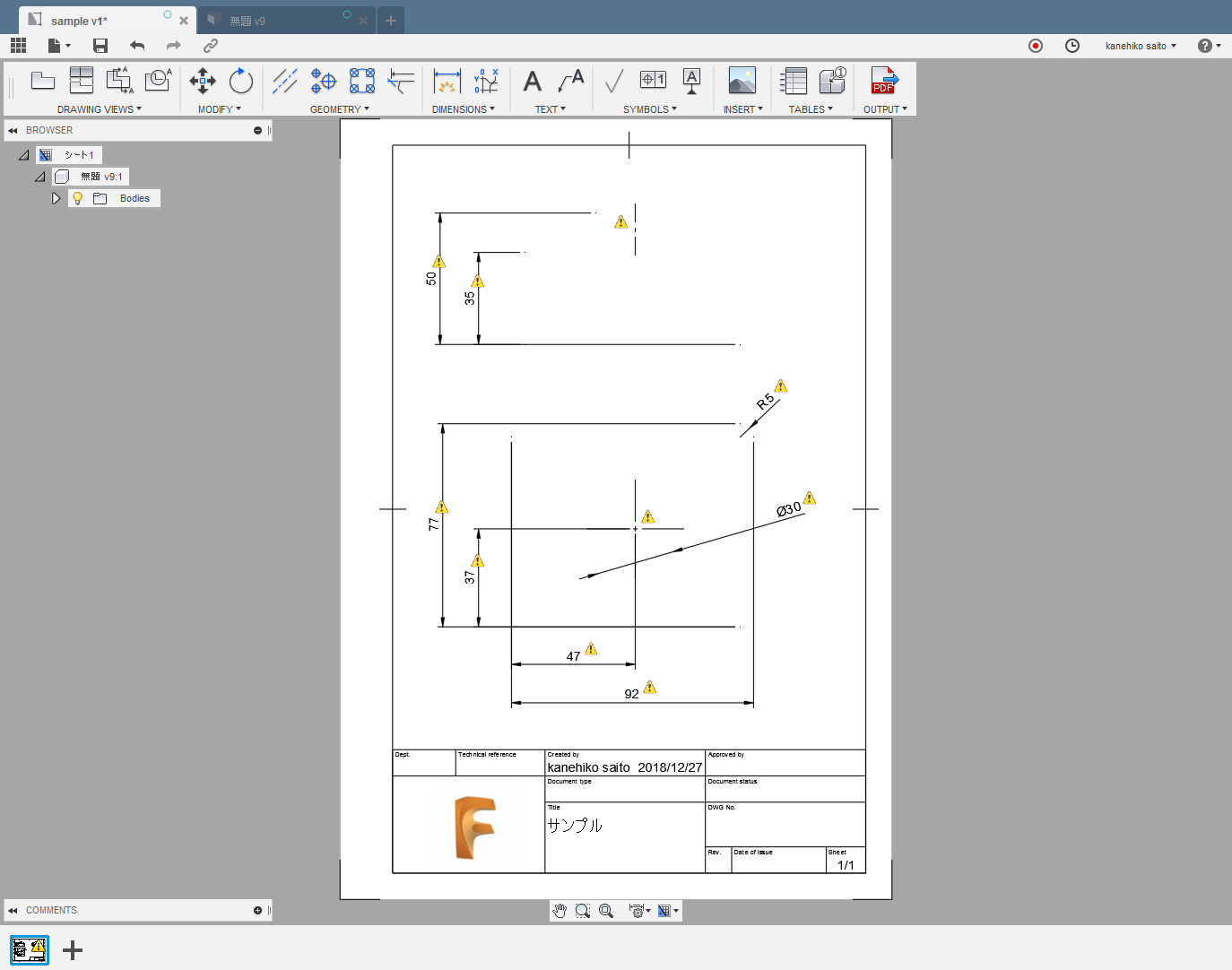
Task: Open the GEOMETRY dropdown menu
Action: (x=340, y=109)
